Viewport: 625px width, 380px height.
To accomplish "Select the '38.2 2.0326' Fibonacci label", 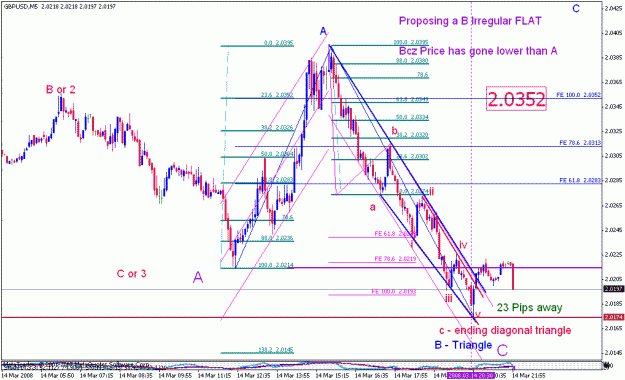I will coord(277,128).
